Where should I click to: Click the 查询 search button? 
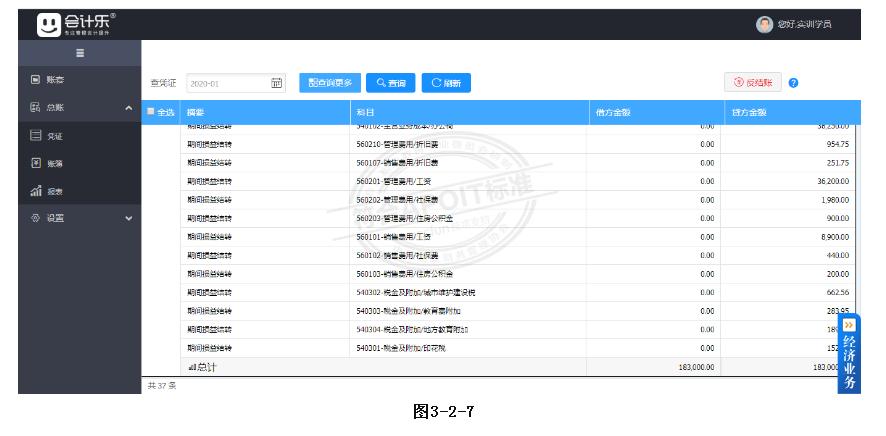pyautogui.click(x=390, y=83)
